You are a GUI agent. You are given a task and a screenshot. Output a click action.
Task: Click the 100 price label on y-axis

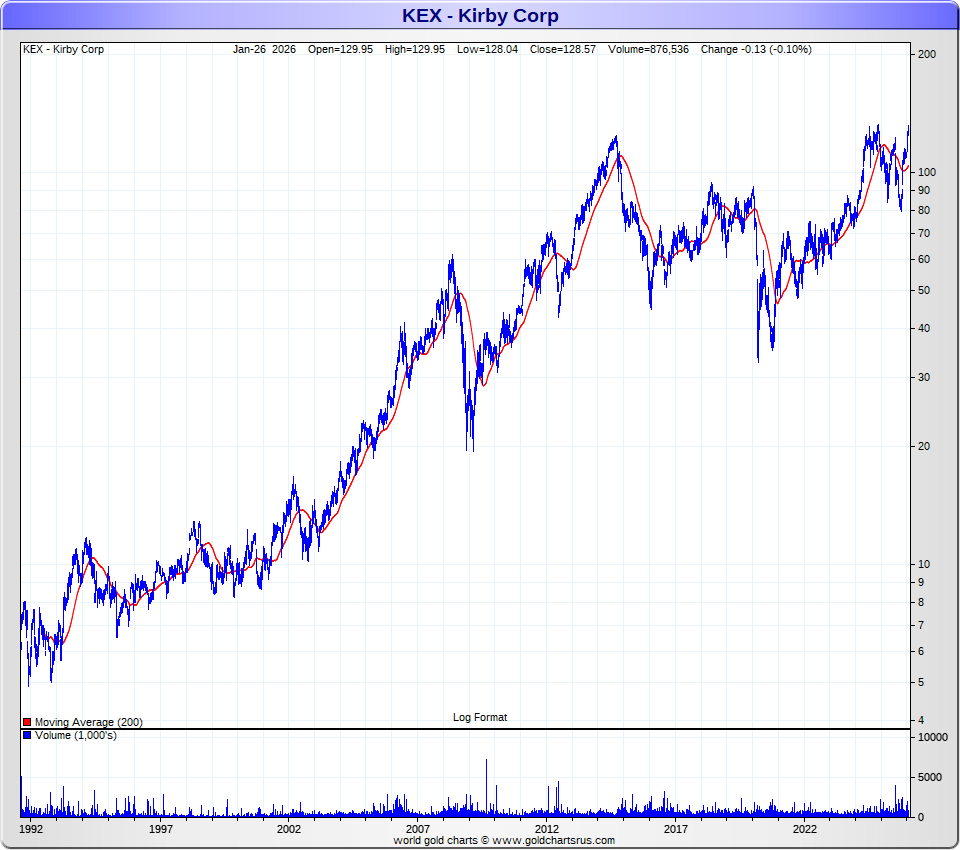pos(926,172)
